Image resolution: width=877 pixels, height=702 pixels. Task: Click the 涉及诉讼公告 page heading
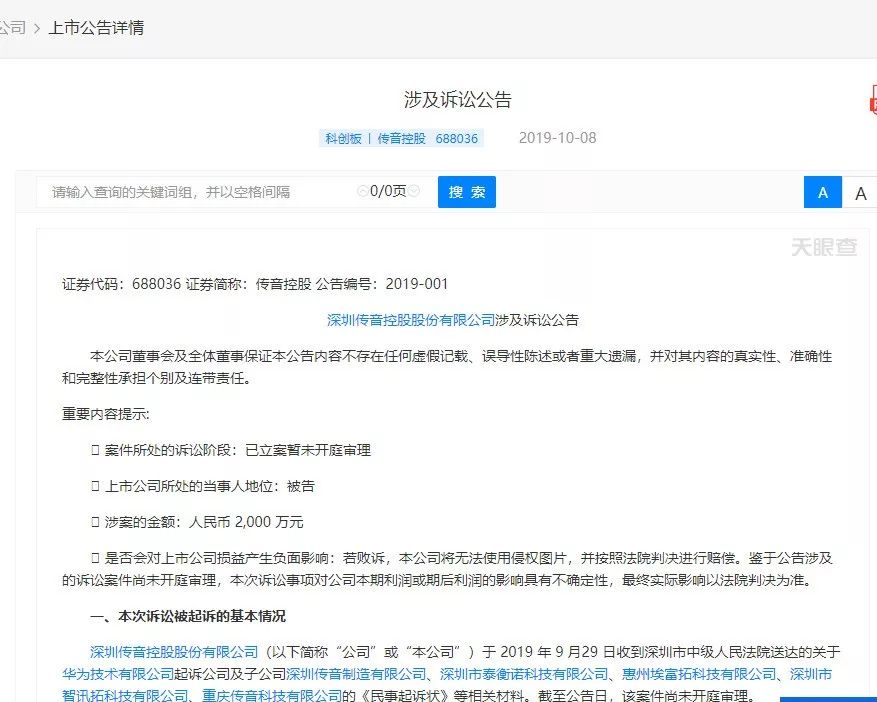pos(458,100)
